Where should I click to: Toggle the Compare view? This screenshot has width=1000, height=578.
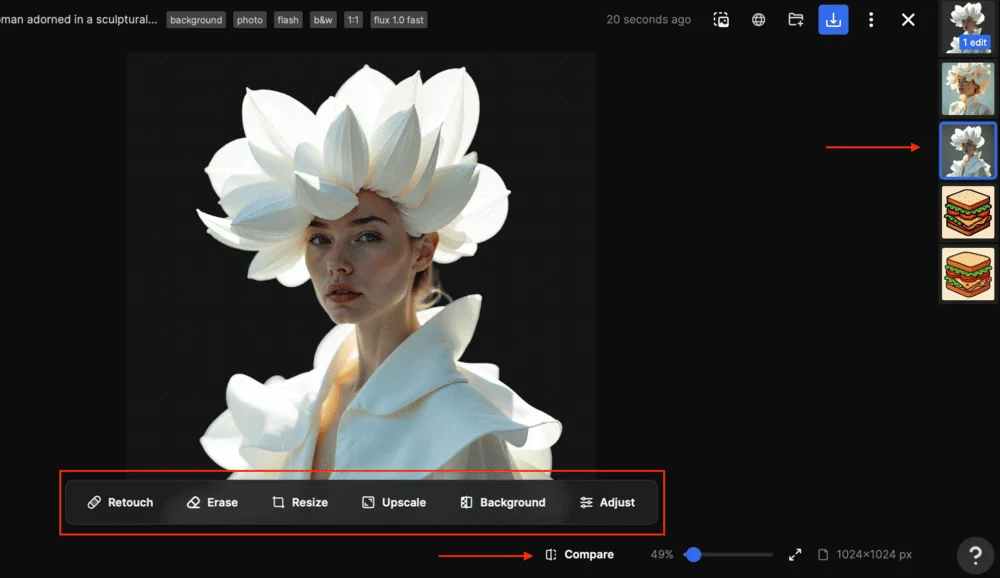pyautogui.click(x=580, y=554)
